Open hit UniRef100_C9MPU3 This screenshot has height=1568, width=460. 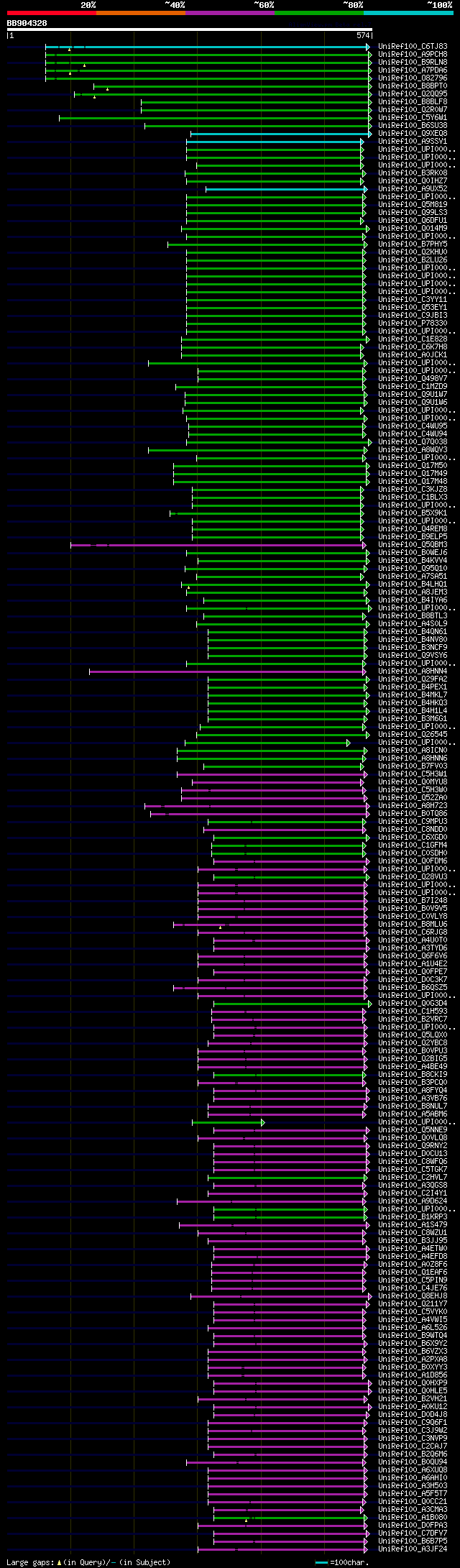(x=413, y=821)
